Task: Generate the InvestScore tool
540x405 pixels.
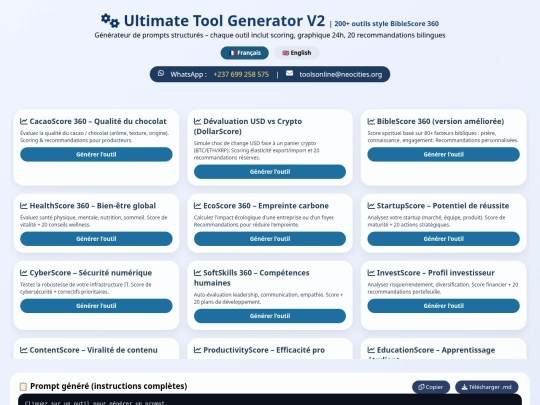Action: tap(444, 306)
